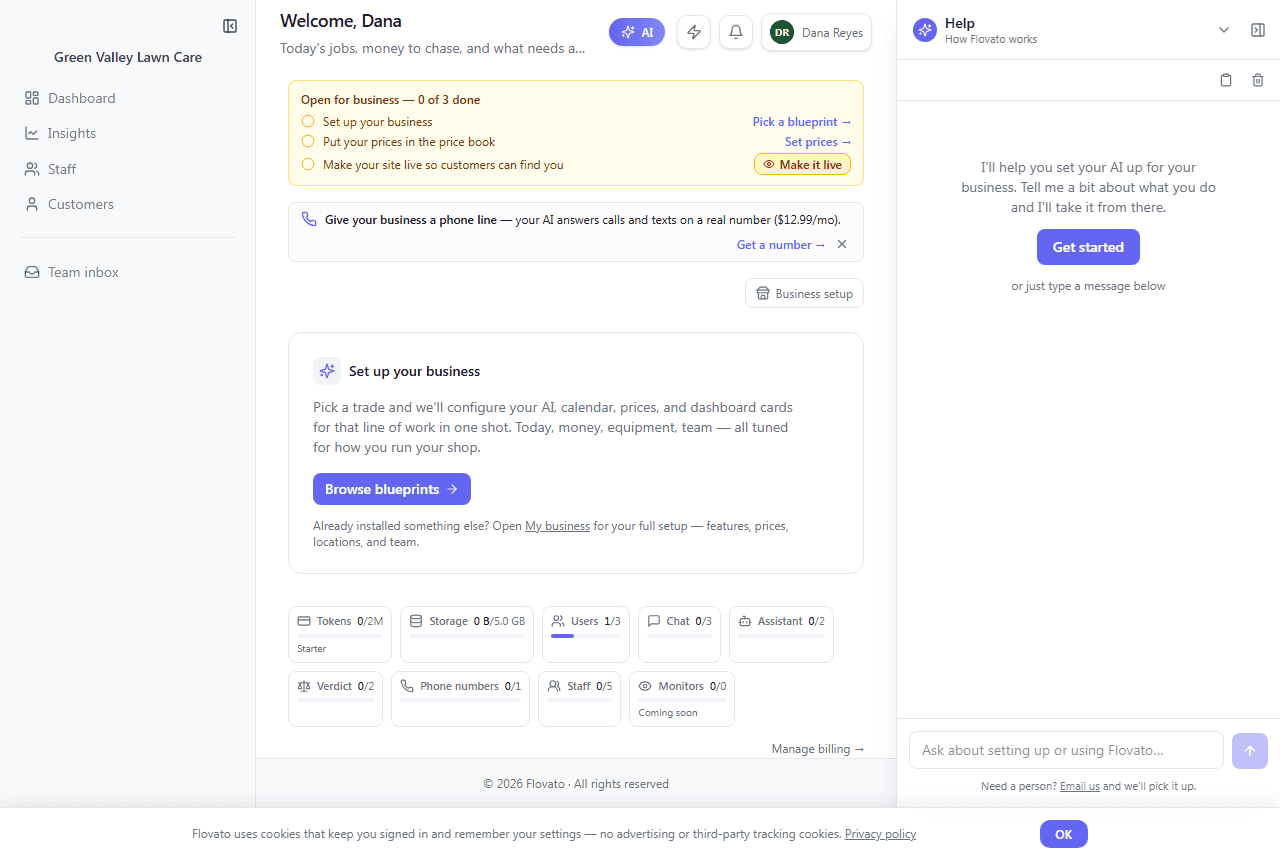Viewport: 1280px width, 860px height.
Task: Expand the Help panel chevron dropdown
Action: [1224, 30]
